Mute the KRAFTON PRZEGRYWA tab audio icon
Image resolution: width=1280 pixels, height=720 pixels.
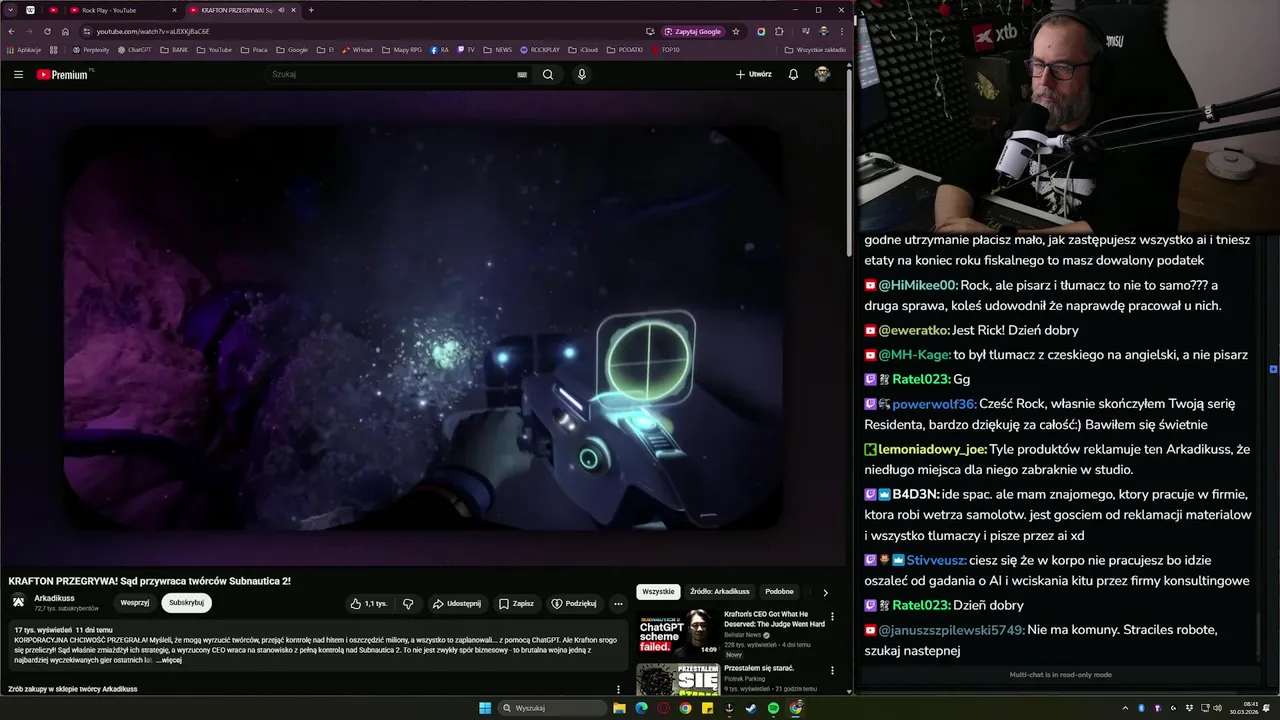[281, 10]
